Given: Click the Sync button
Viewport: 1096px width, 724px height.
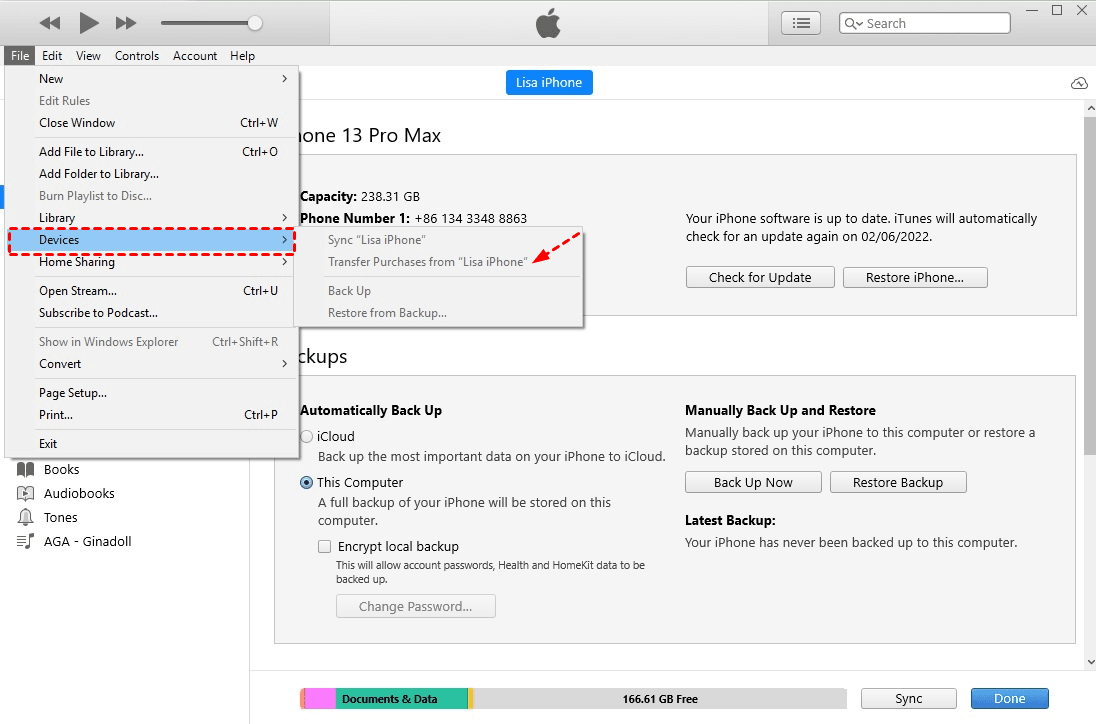Looking at the screenshot, I should pos(909,699).
